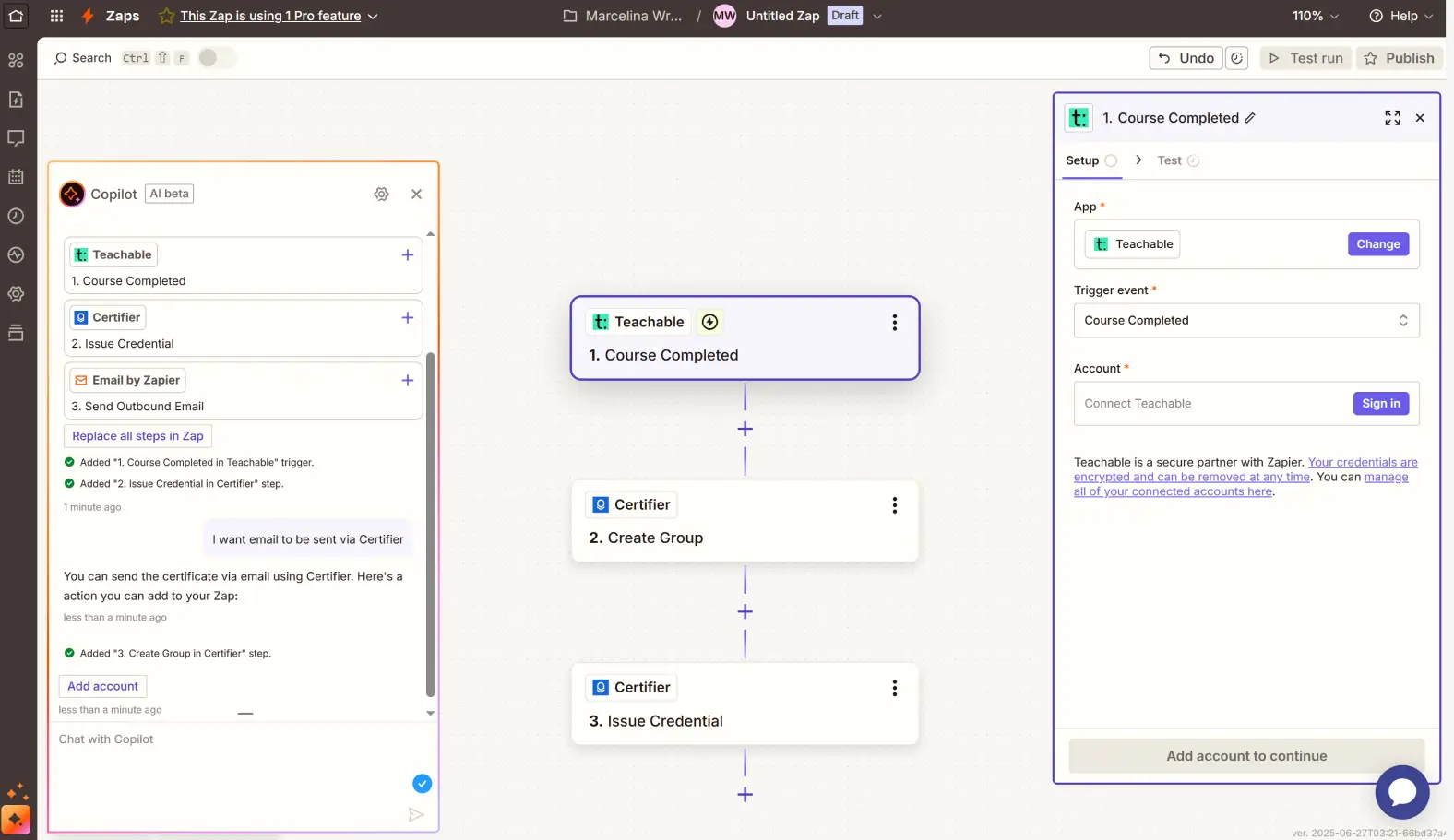Select the Certifier Create Group step card
1454x840 pixels.
(x=745, y=521)
